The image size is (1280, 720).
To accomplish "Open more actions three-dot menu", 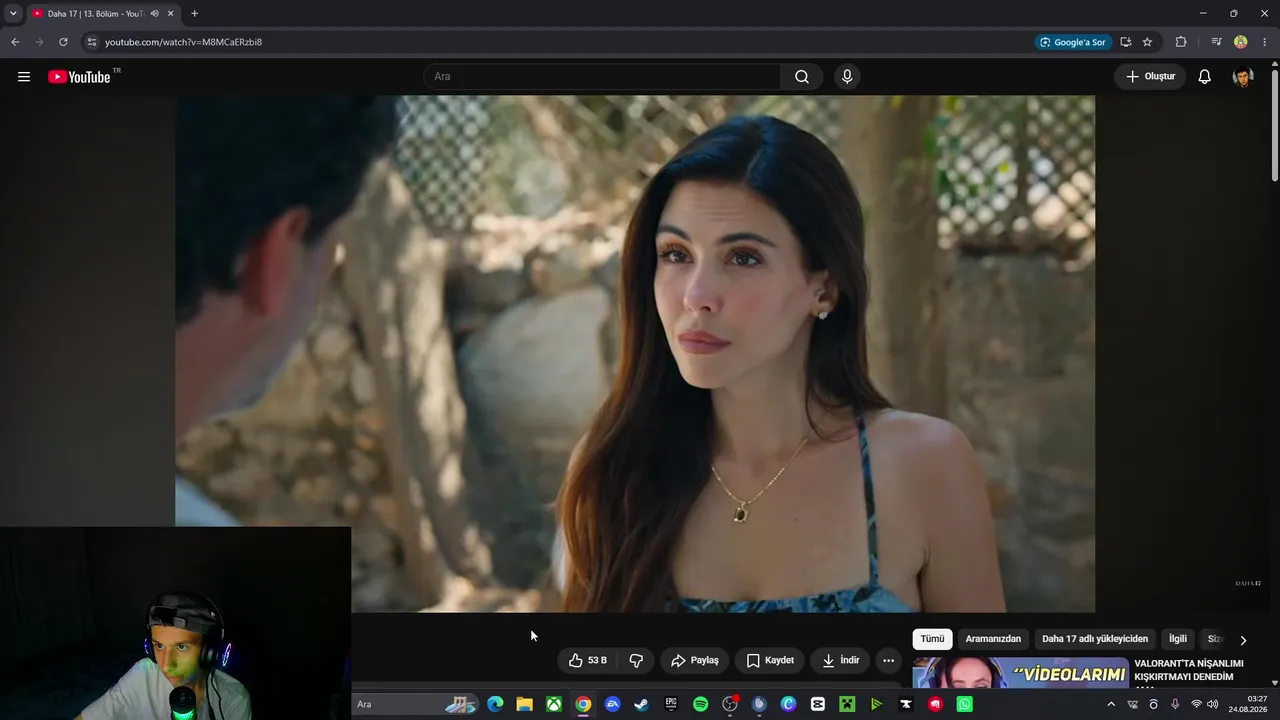I will pos(888,661).
